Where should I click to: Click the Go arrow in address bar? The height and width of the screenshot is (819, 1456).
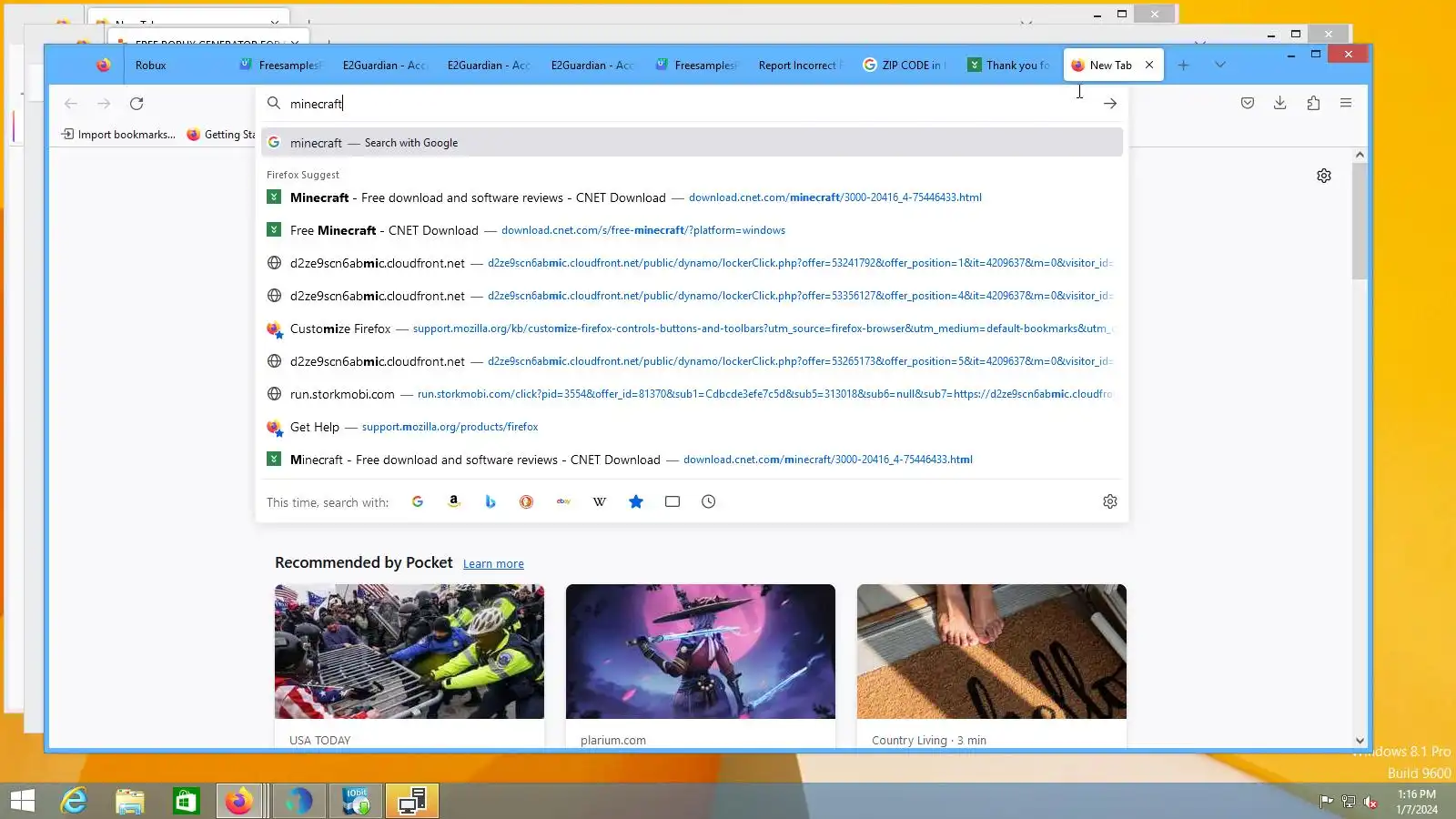(1110, 104)
